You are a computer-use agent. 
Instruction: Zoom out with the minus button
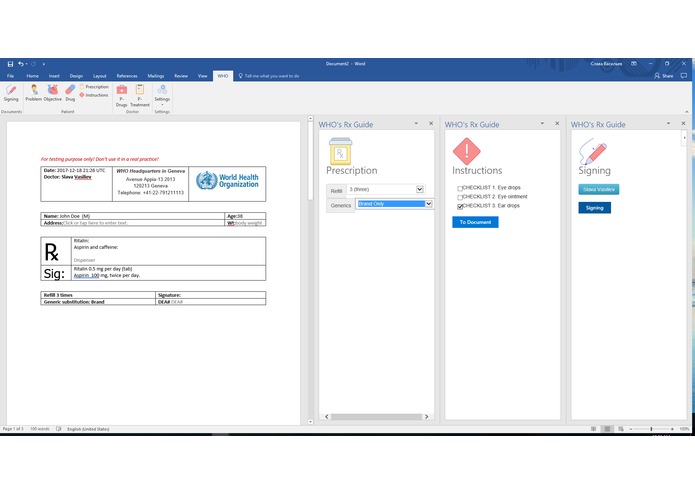pos(631,429)
